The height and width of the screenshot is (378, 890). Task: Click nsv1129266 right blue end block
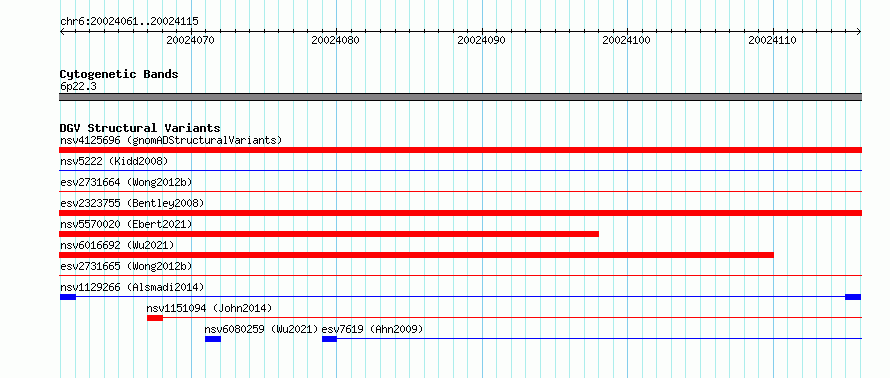click(x=853, y=297)
